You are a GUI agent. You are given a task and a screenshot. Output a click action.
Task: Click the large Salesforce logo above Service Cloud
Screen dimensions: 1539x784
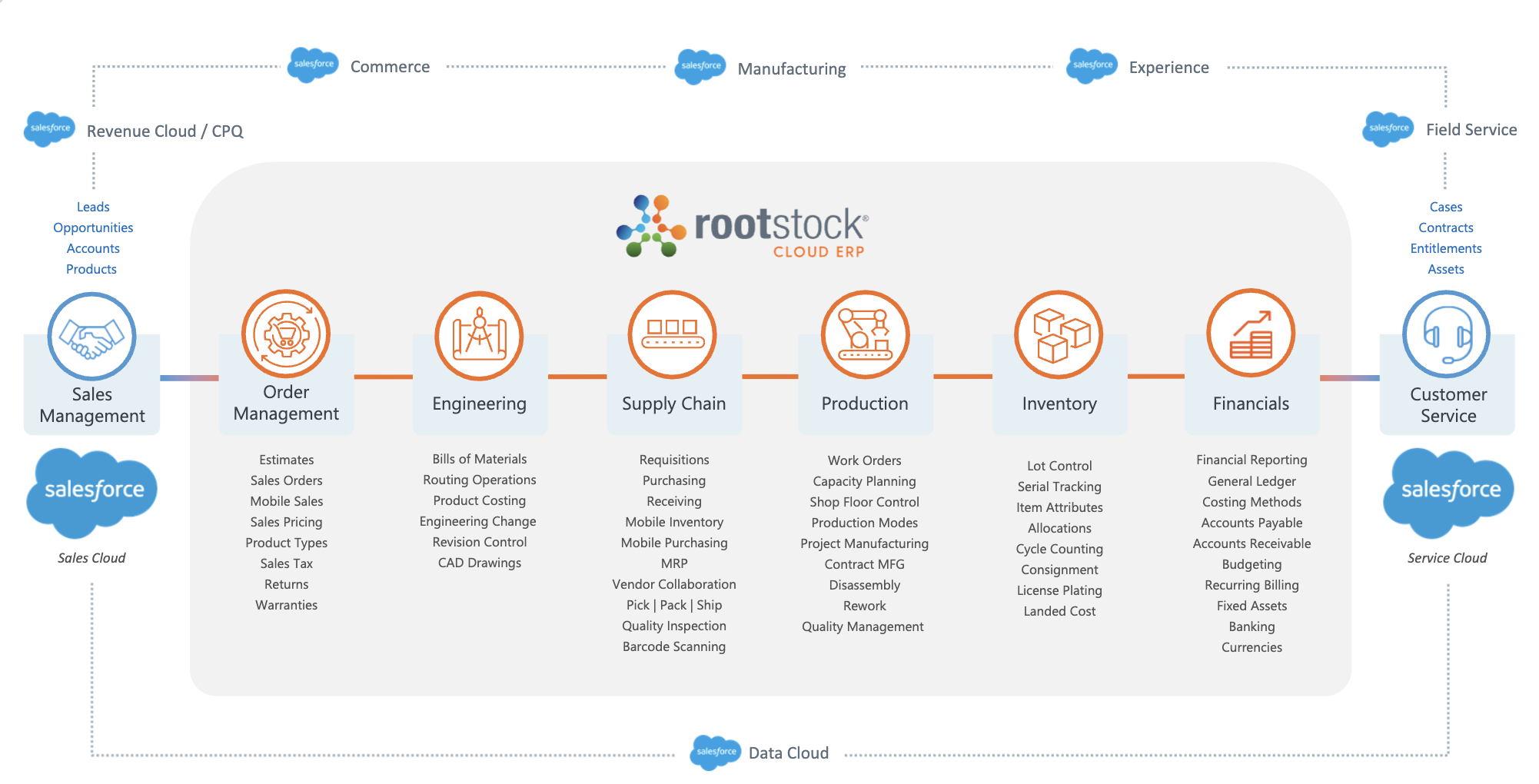(x=1448, y=493)
